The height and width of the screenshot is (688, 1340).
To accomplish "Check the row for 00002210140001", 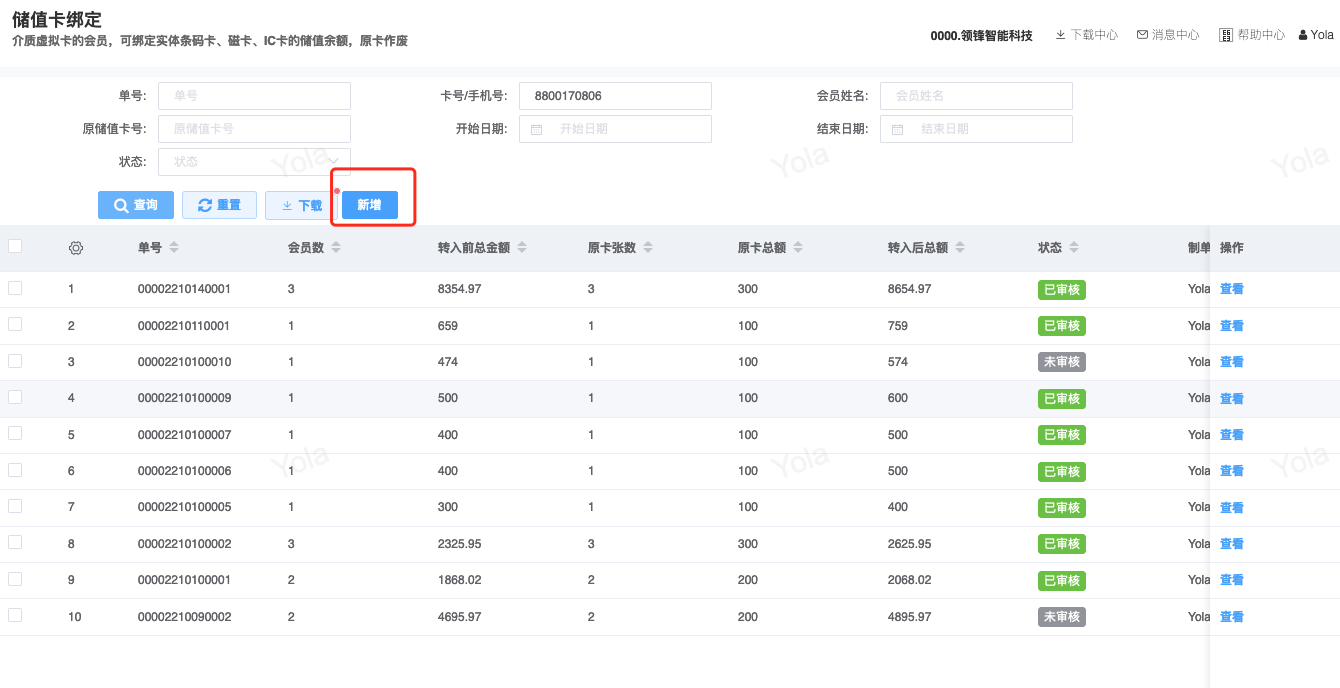I will pyautogui.click(x=15, y=288).
